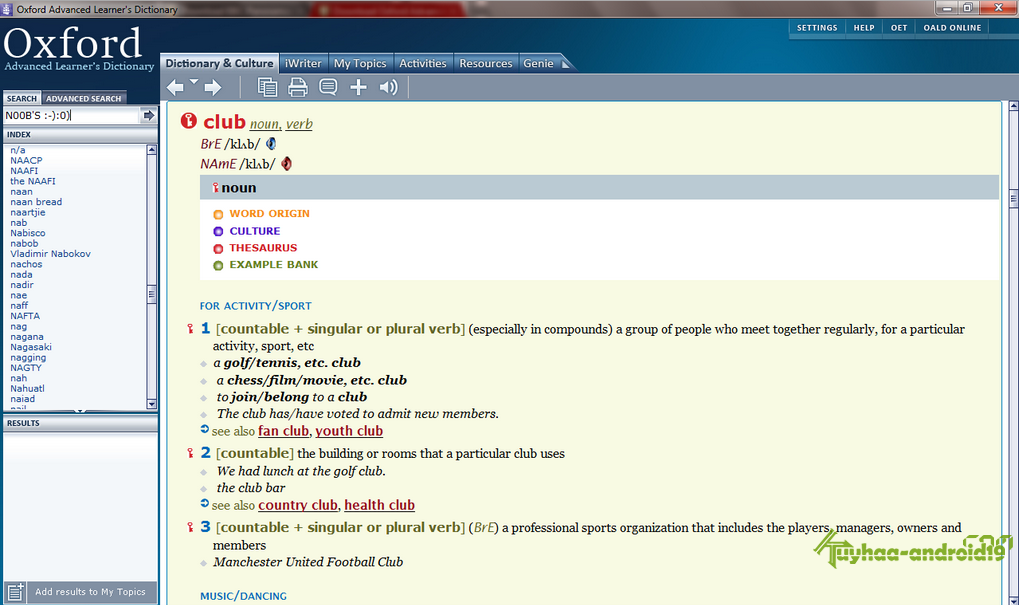Click the index list scroll down arrow
This screenshot has height=605, width=1019.
(x=151, y=404)
